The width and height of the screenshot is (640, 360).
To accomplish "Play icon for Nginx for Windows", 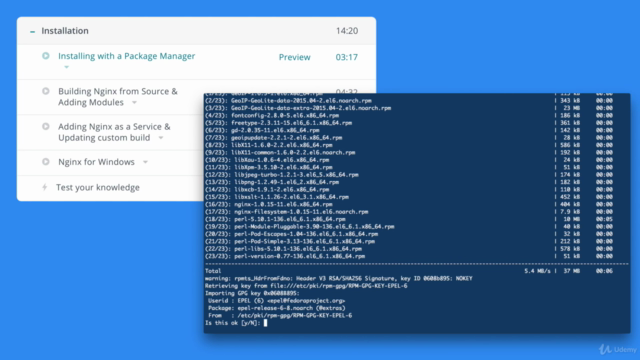I will [x=46, y=162].
